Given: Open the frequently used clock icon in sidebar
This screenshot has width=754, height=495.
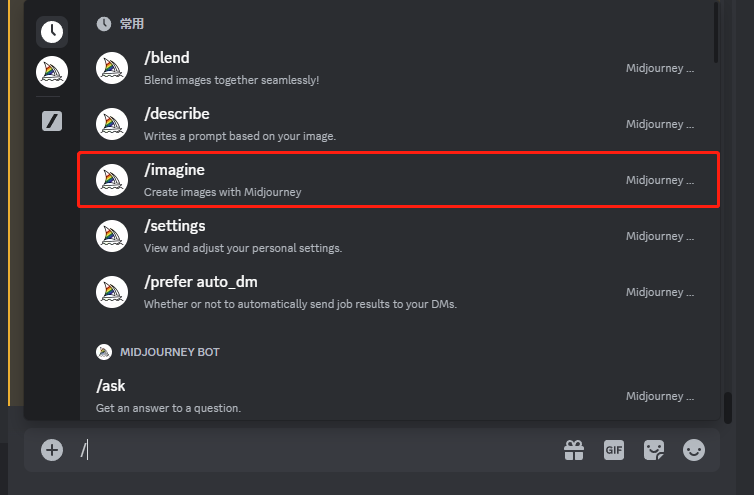Looking at the screenshot, I should click(x=52, y=32).
